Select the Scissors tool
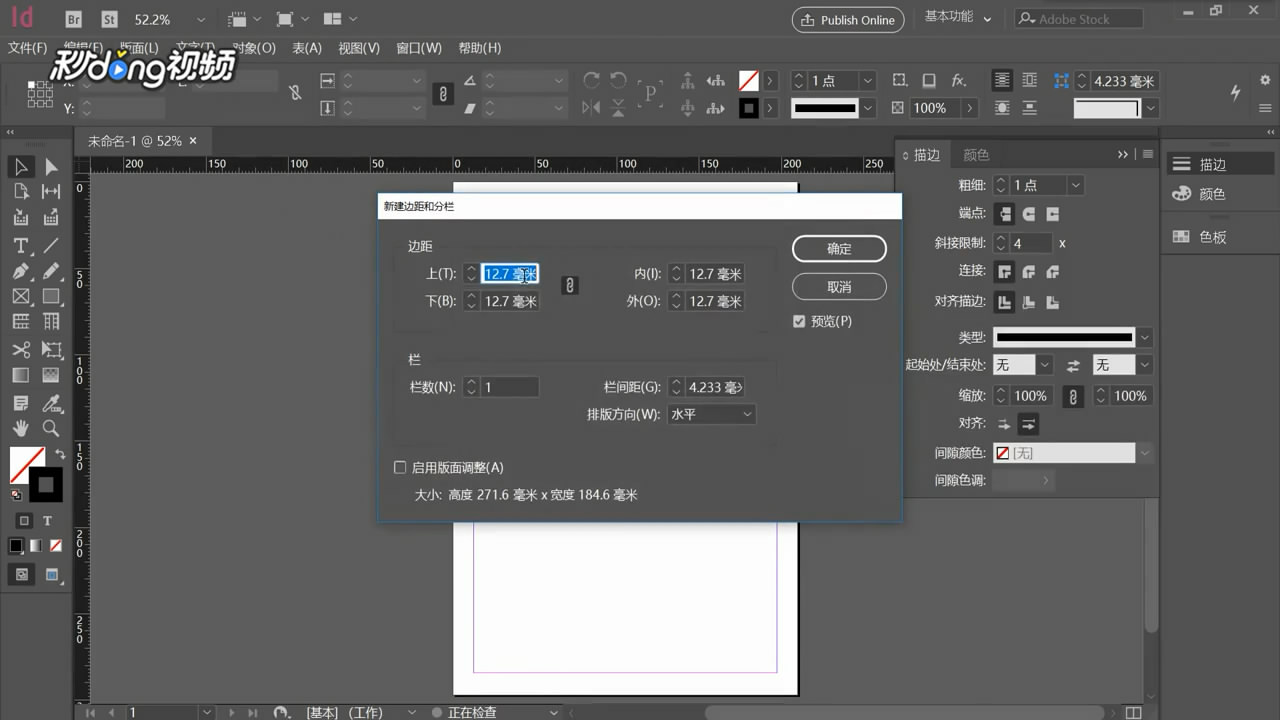1280x720 pixels. click(21, 349)
